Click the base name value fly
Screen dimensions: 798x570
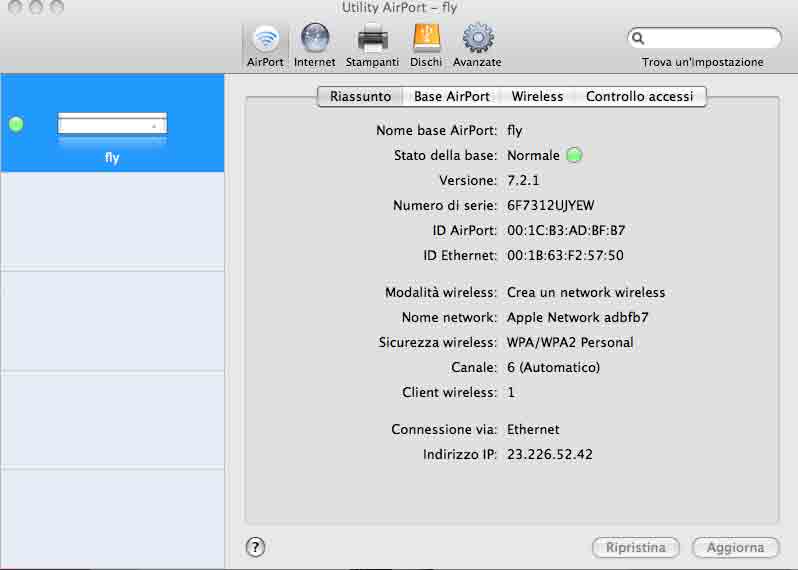(x=515, y=131)
